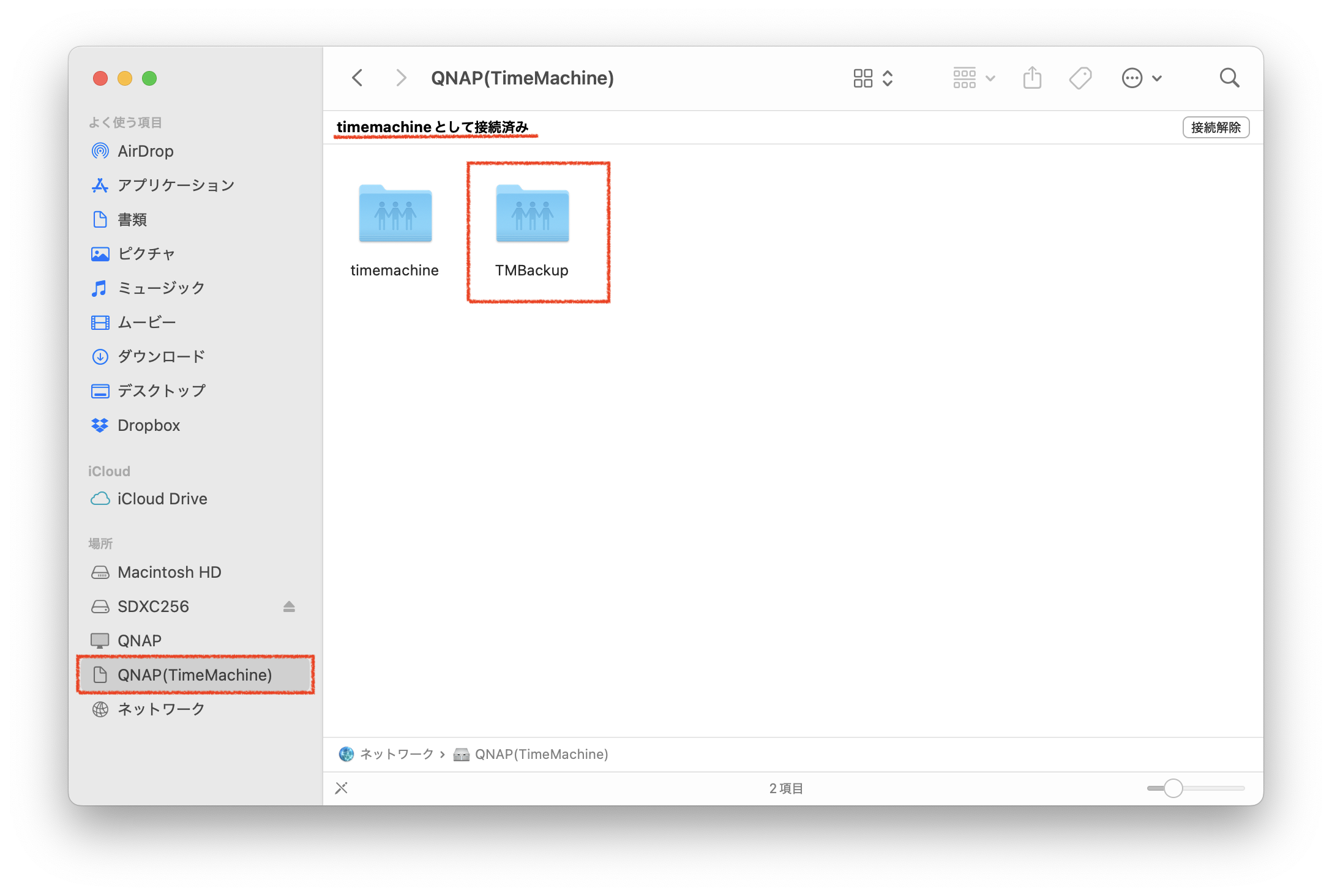Click the 接続解除 disconnect button
This screenshot has width=1332, height=896.
[x=1216, y=127]
